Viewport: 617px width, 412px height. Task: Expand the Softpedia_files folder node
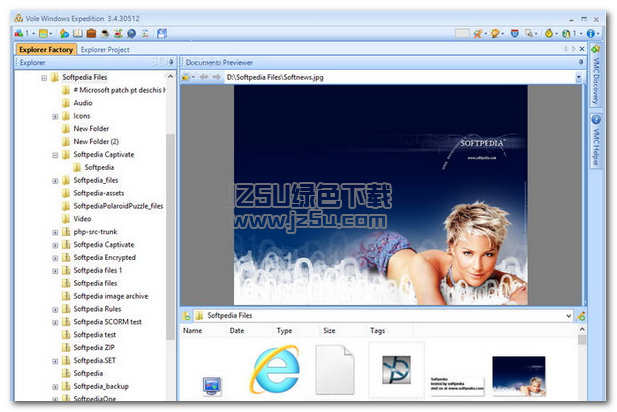55,181
